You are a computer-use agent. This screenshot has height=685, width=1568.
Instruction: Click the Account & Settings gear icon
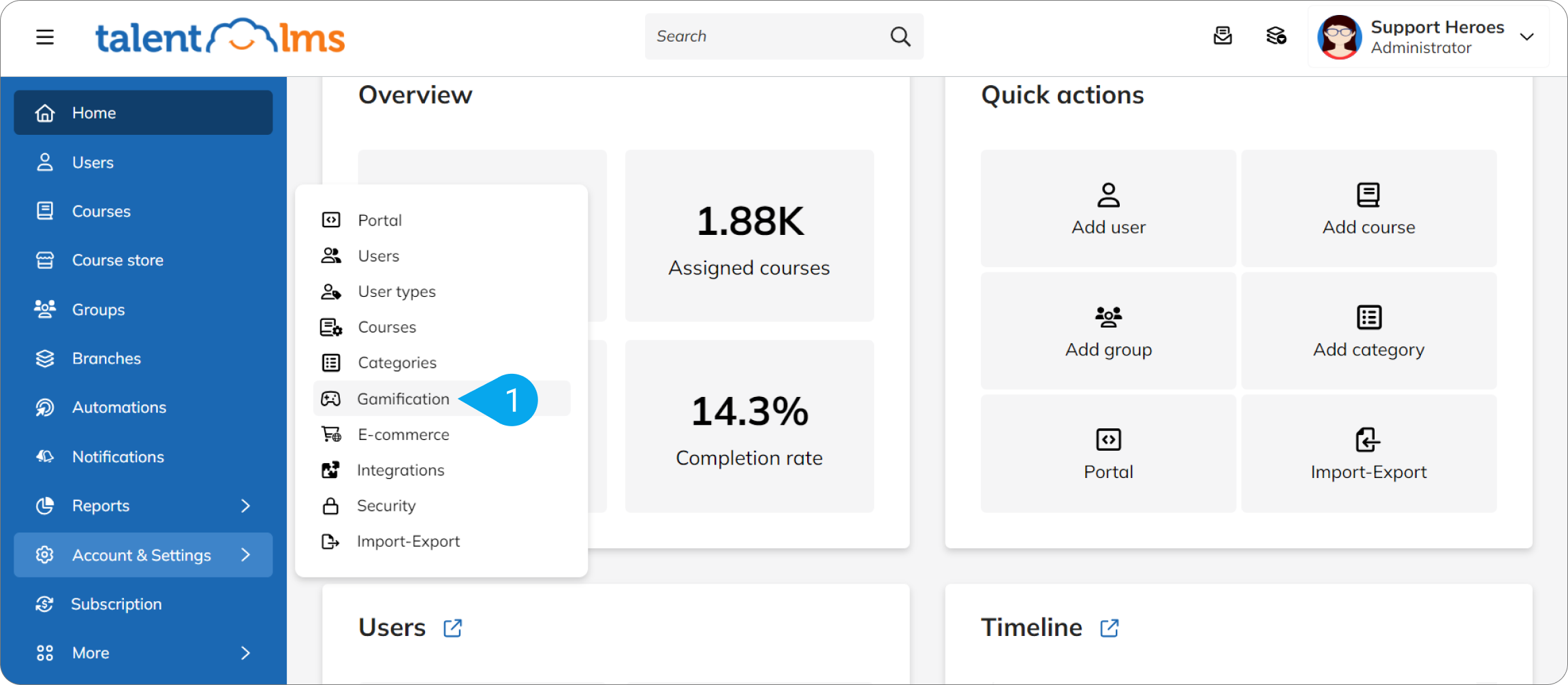45,555
